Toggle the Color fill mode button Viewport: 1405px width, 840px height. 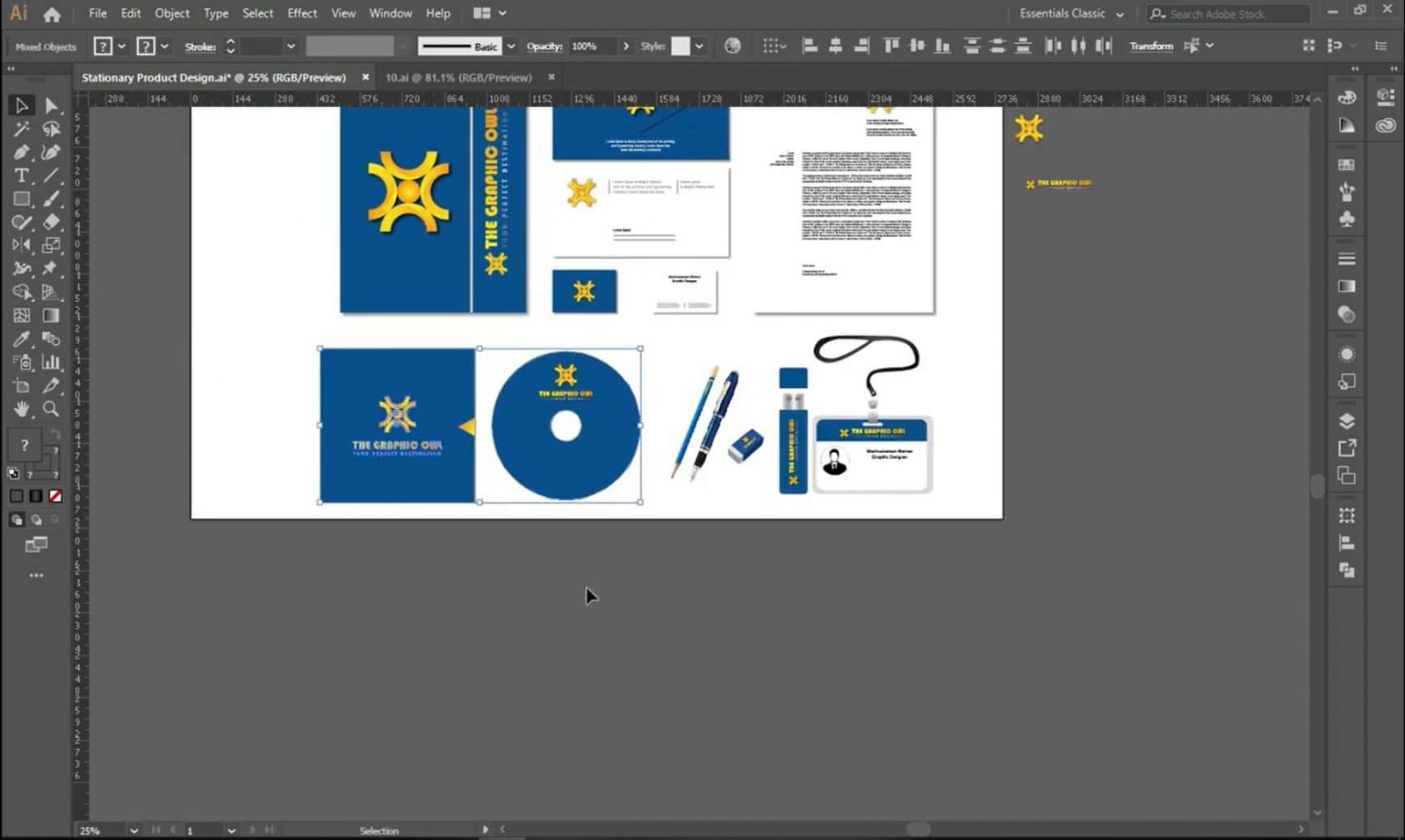(x=16, y=496)
